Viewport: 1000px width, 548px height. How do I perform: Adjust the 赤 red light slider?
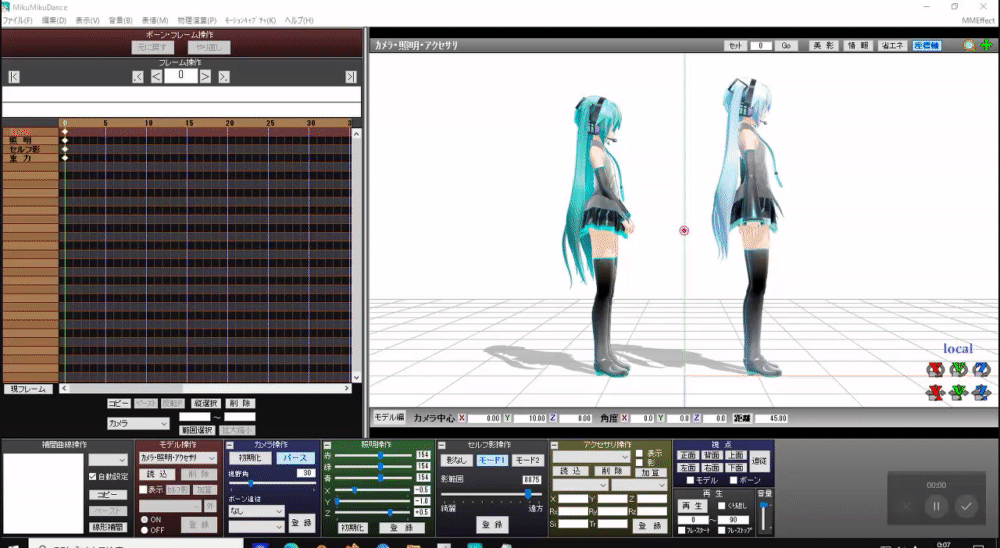[372, 455]
